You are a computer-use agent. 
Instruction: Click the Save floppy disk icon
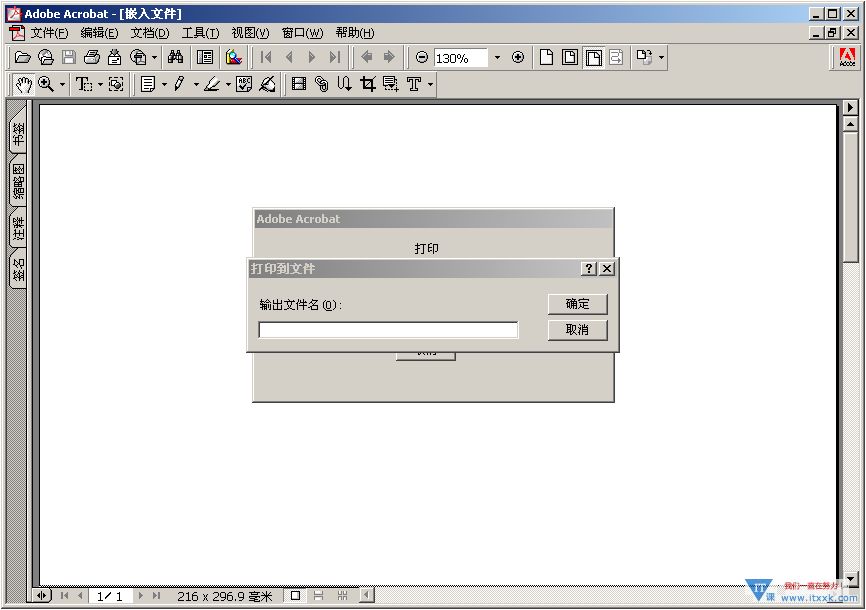(x=69, y=57)
